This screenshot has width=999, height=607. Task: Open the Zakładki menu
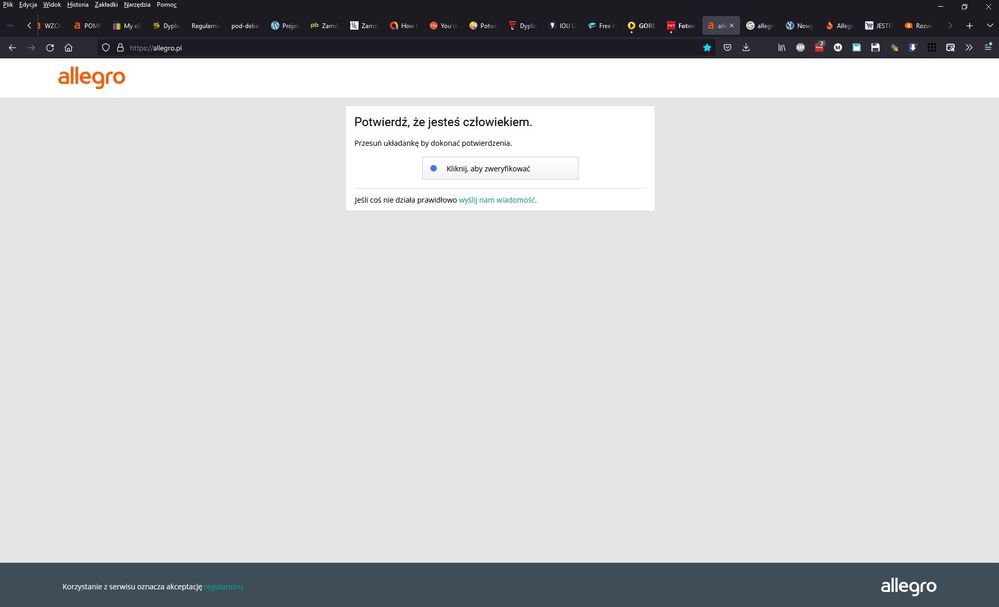pyautogui.click(x=106, y=4)
